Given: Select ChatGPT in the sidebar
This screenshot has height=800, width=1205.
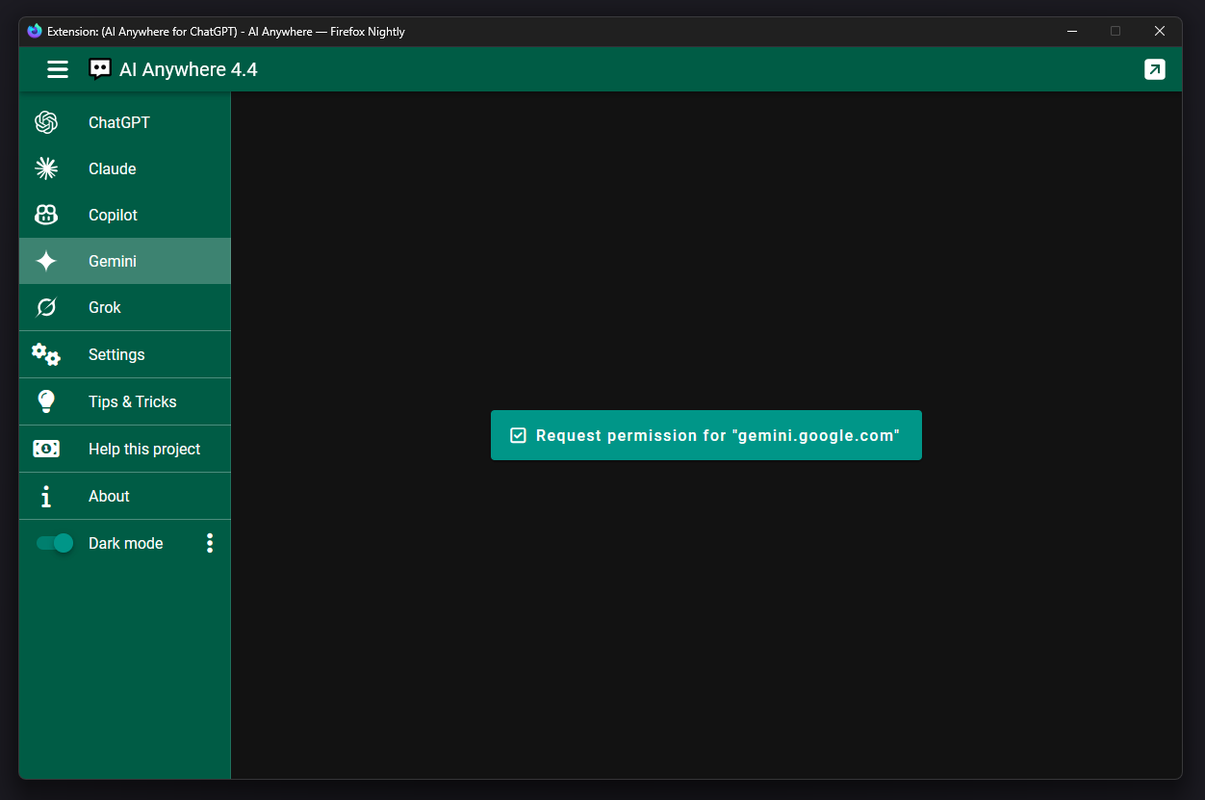Looking at the screenshot, I should (x=125, y=122).
